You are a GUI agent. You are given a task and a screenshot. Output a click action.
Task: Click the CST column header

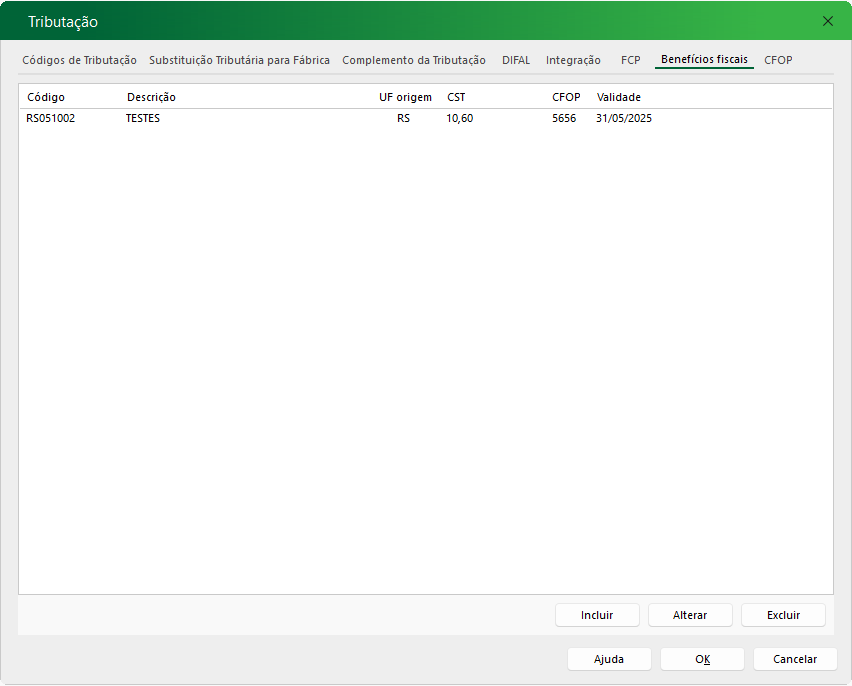tap(456, 97)
